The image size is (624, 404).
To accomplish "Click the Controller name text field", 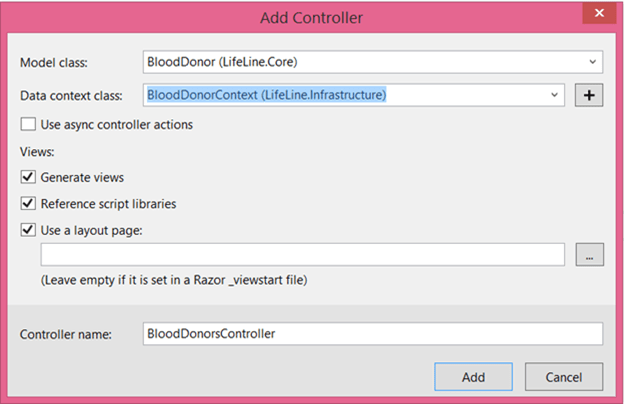I will coord(371,333).
